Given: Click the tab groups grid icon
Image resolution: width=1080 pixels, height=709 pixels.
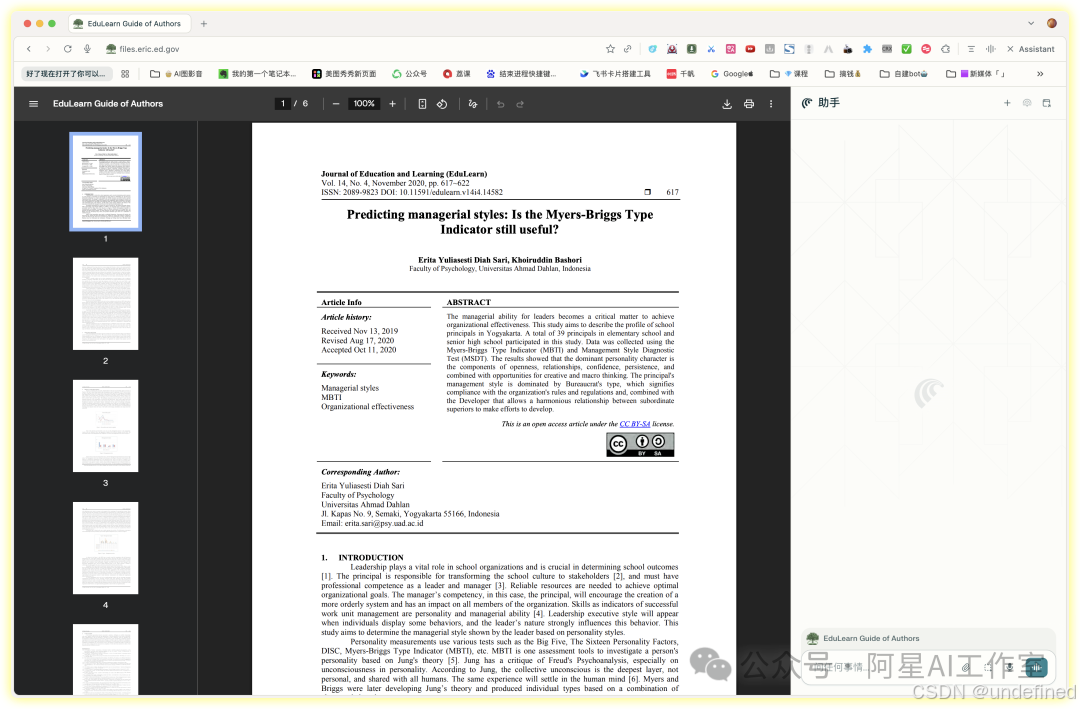Looking at the screenshot, I should (x=125, y=74).
